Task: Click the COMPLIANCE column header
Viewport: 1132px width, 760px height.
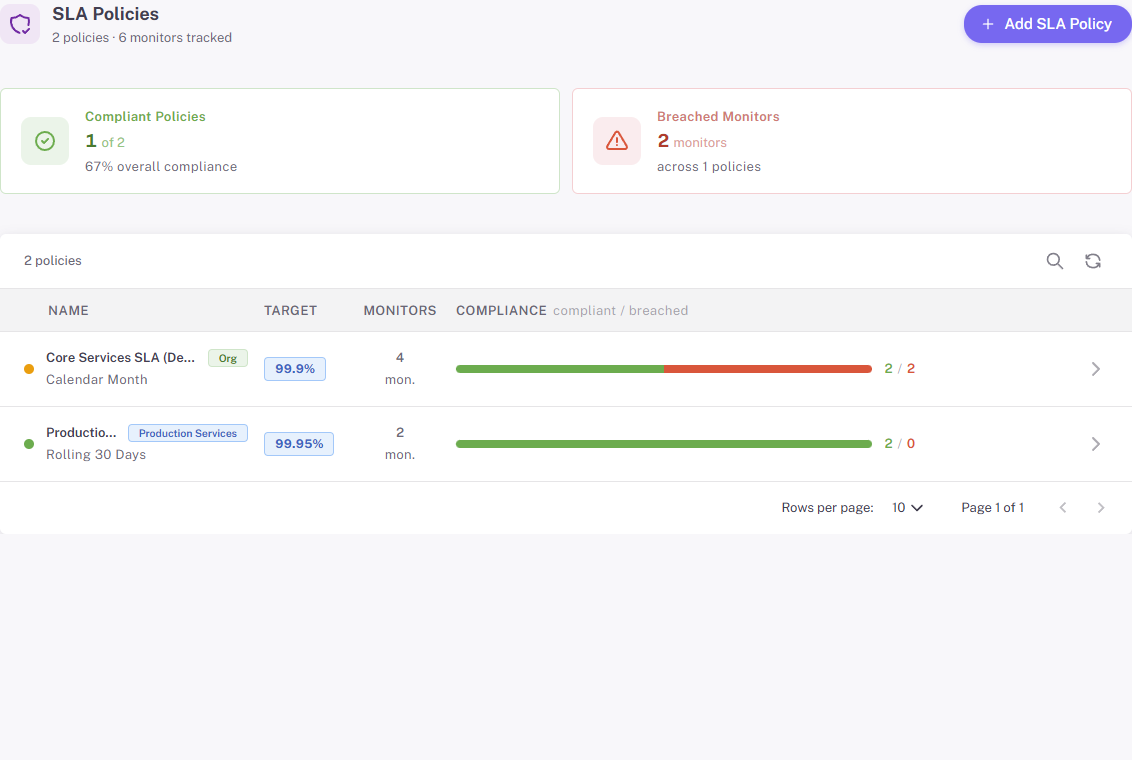Action: [x=501, y=310]
